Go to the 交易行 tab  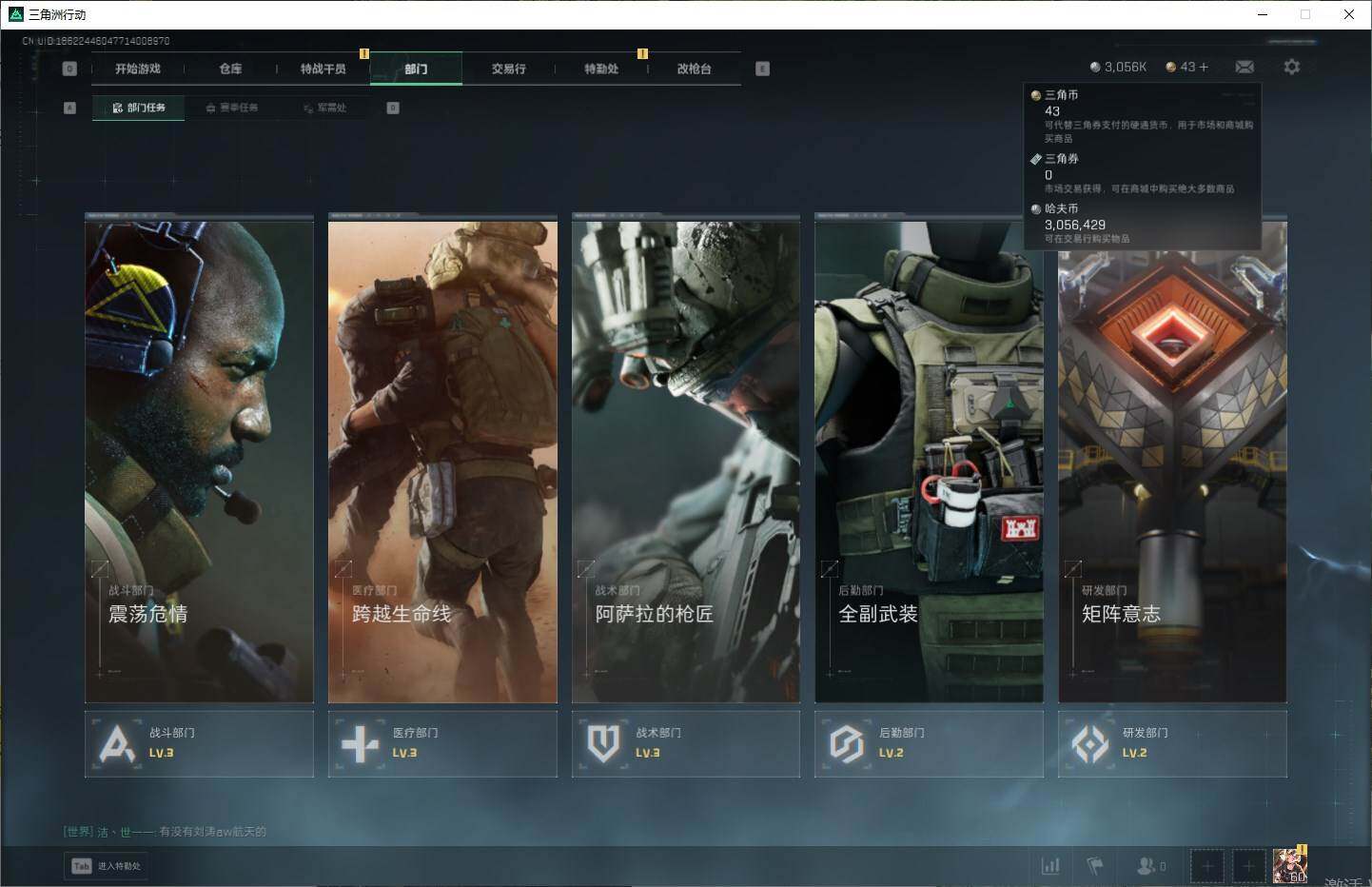coord(508,69)
